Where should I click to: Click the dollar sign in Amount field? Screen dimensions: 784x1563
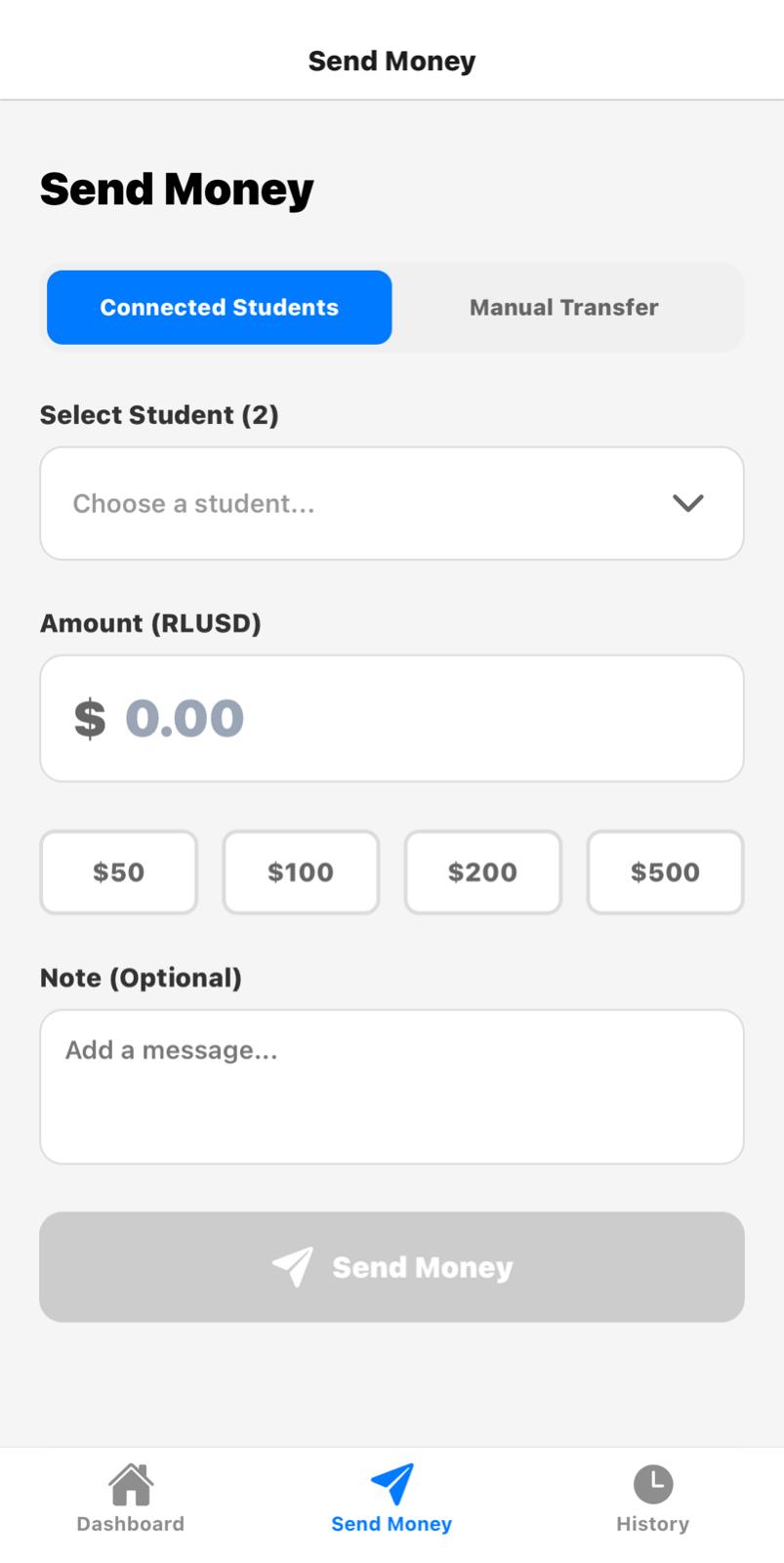pyautogui.click(x=90, y=719)
